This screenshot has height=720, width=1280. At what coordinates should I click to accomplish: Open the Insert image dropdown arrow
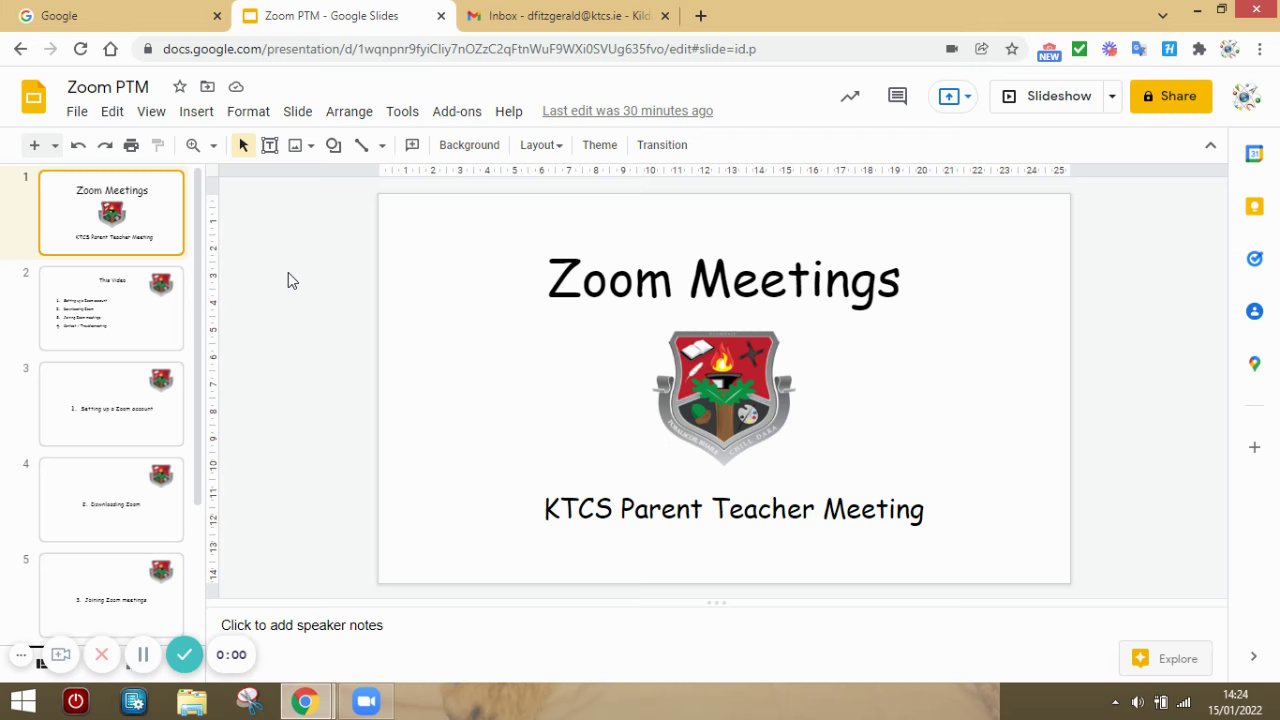coord(311,146)
